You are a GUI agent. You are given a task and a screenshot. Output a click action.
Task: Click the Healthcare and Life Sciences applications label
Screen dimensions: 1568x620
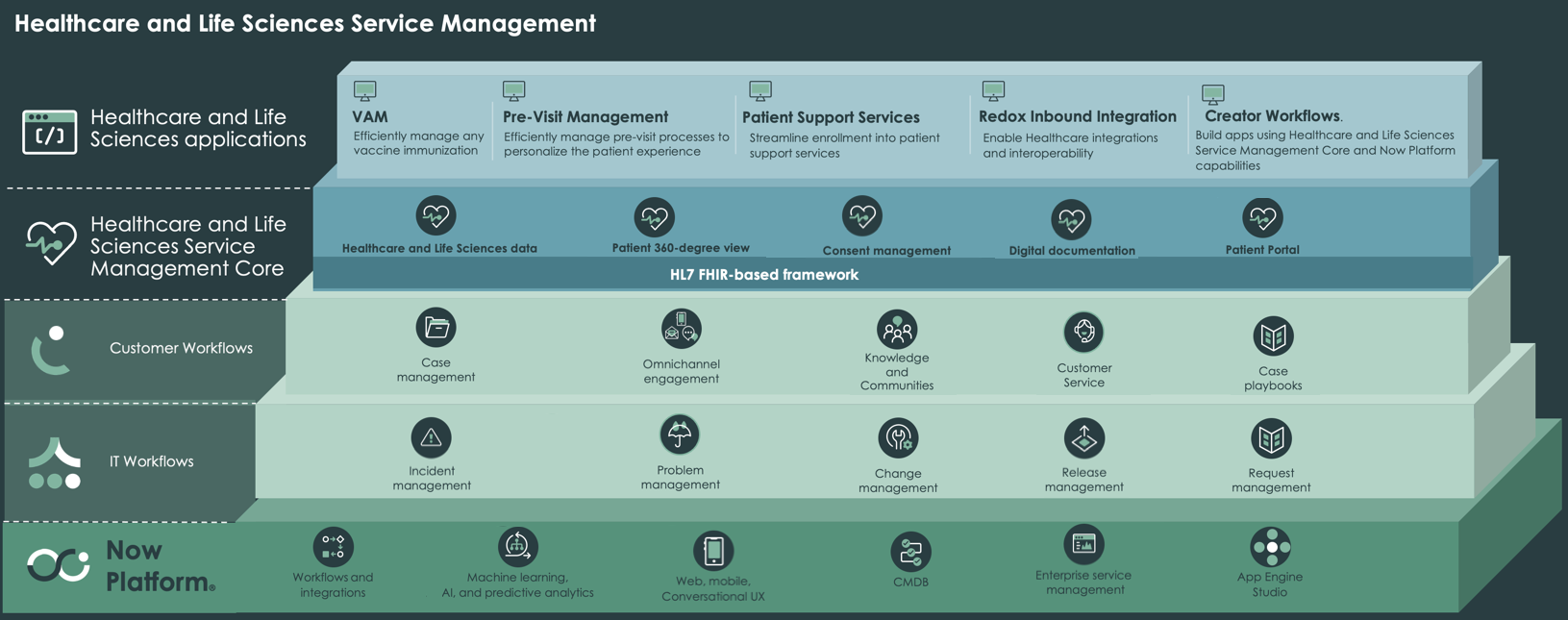click(x=198, y=128)
